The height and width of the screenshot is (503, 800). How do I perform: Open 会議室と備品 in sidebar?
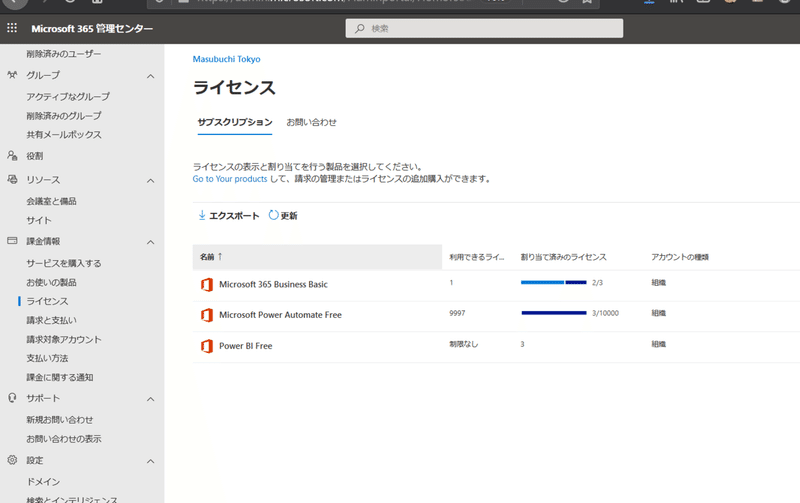tap(52, 201)
